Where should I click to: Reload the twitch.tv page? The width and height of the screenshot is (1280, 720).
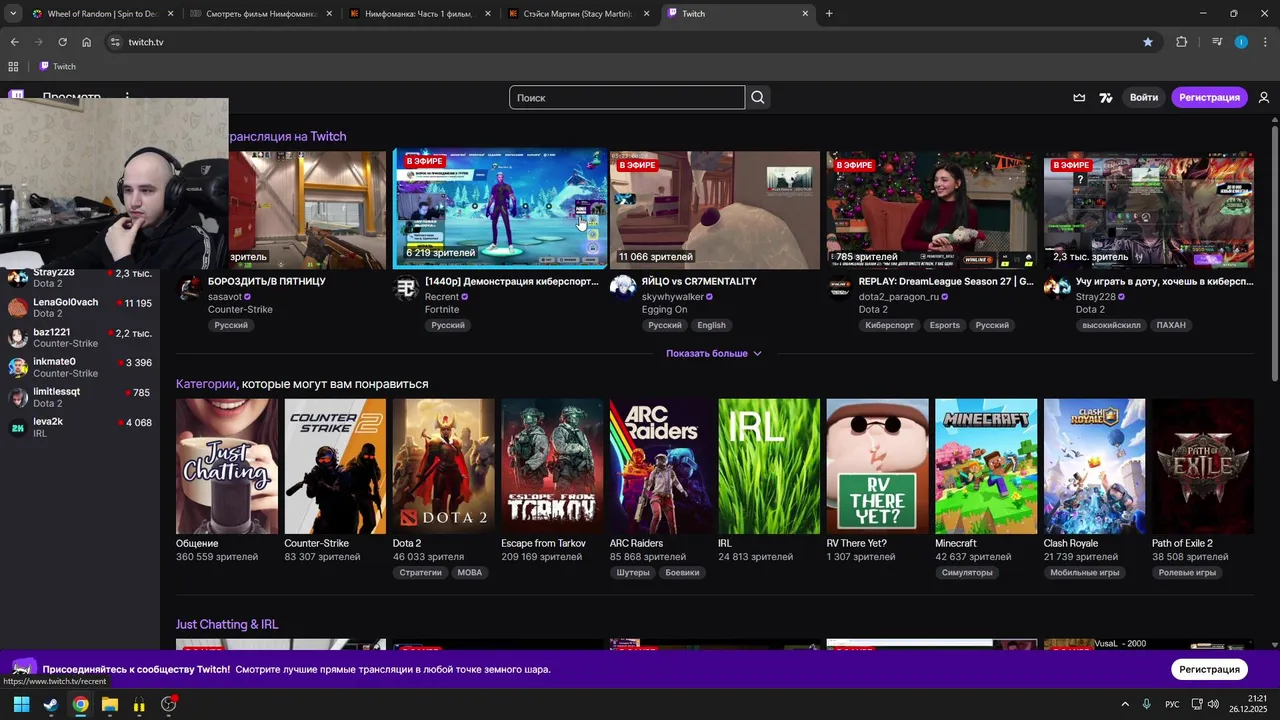point(62,42)
